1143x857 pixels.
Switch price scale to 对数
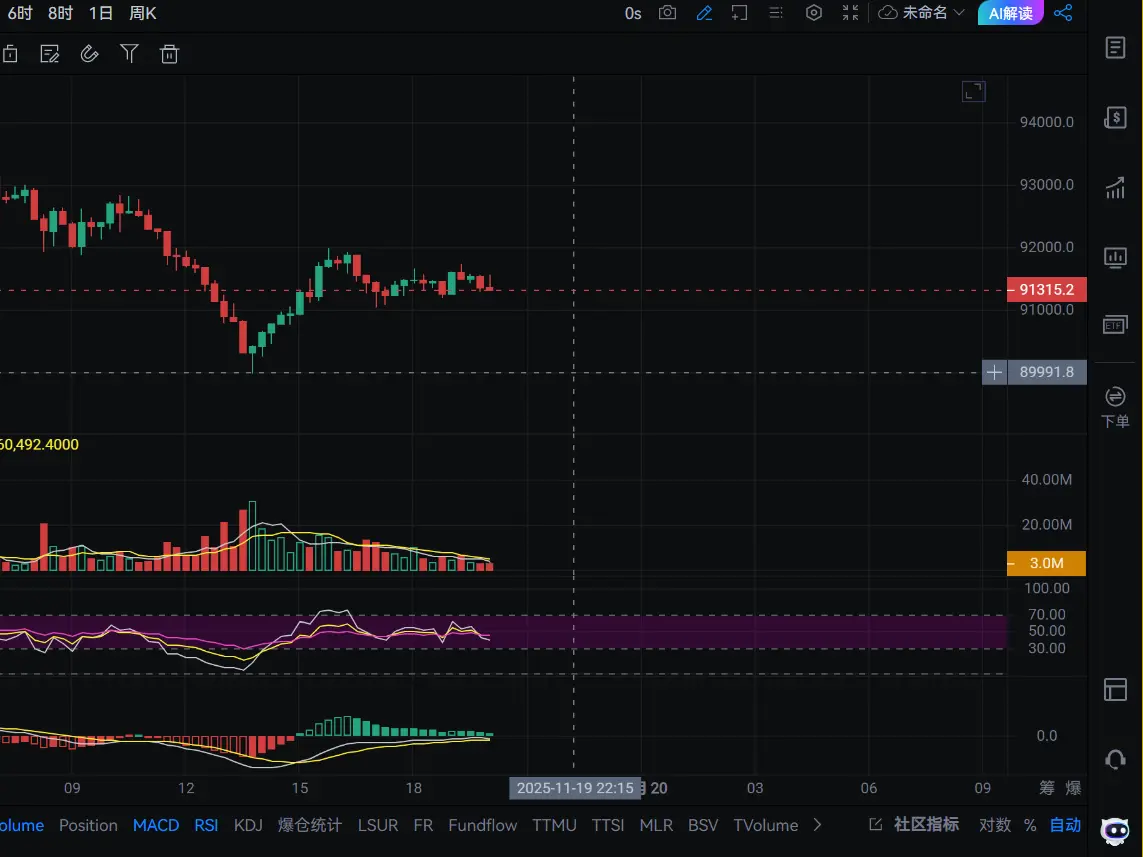click(x=995, y=825)
